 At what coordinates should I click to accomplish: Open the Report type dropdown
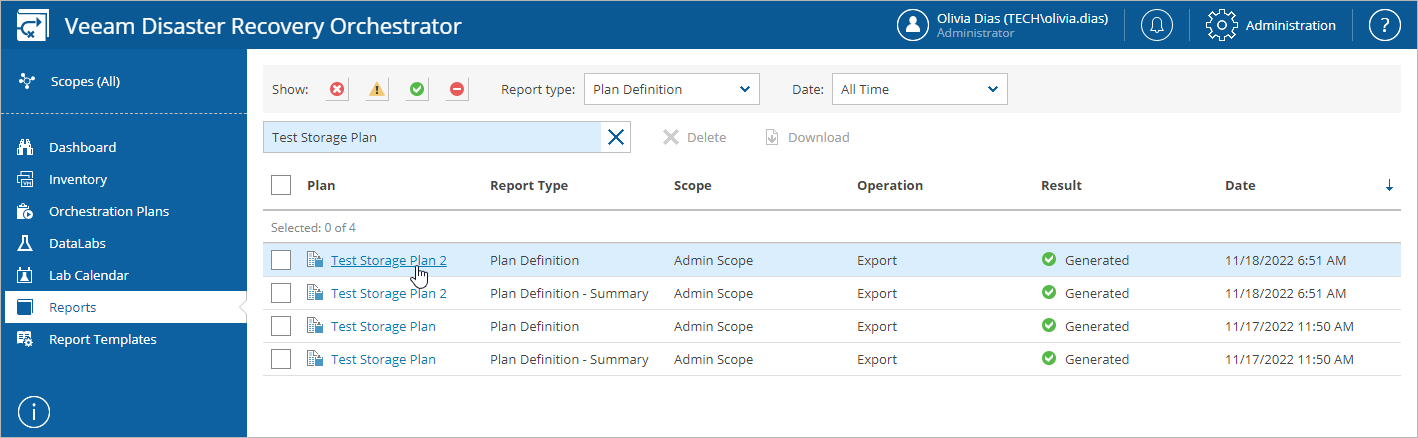[671, 89]
